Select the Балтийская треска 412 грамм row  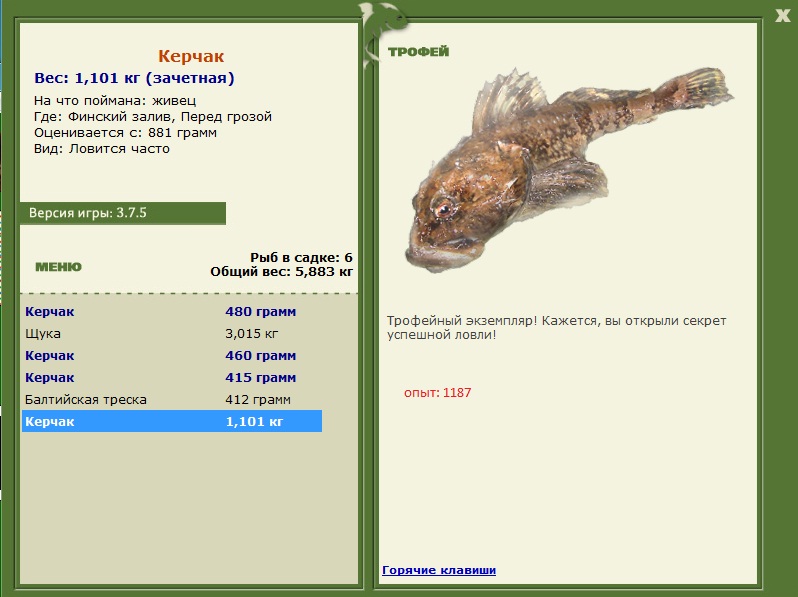click(x=172, y=400)
